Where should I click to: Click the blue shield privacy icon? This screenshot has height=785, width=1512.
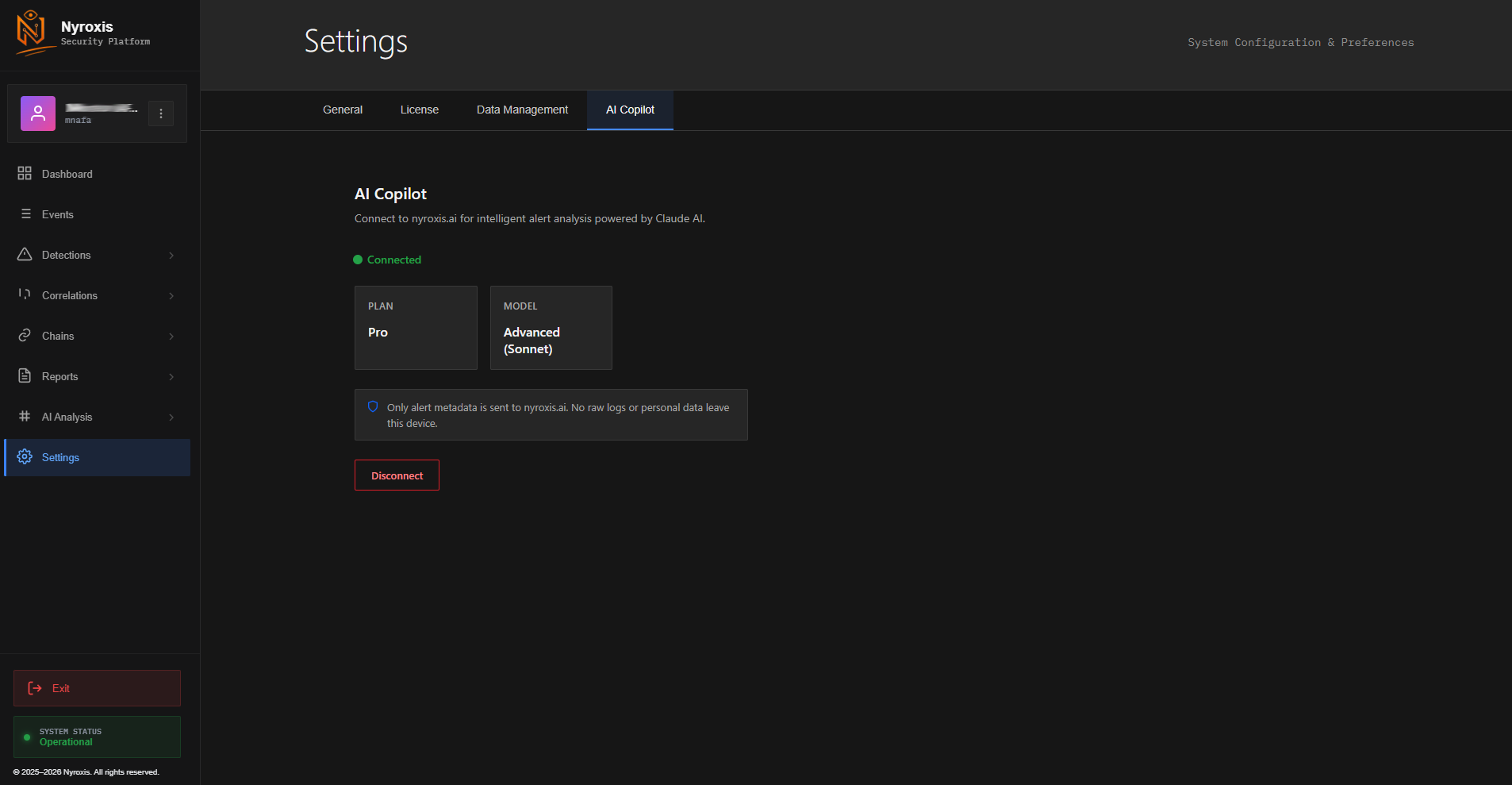coord(373,406)
